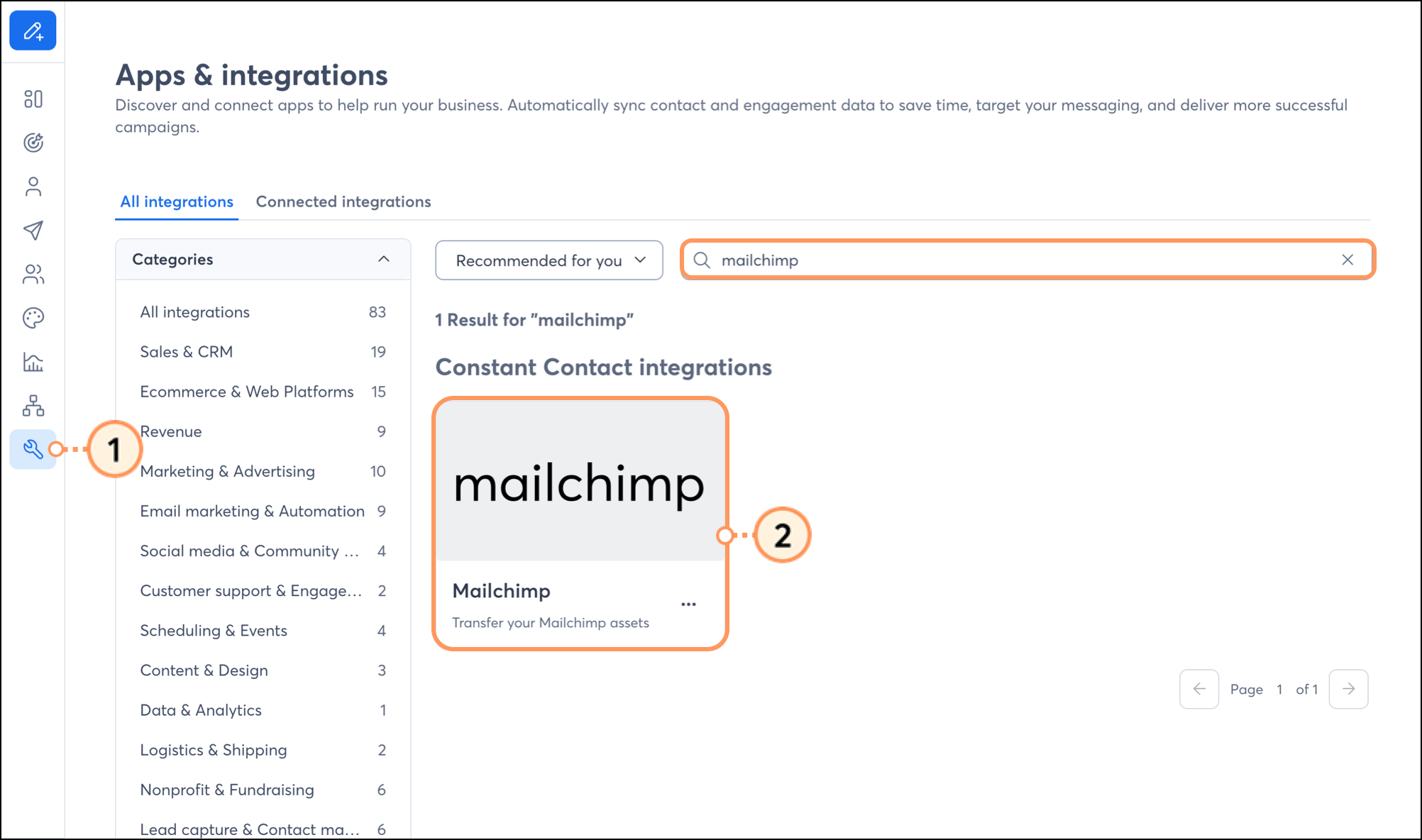
Task: Click the goals target icon in sidebar
Action: click(x=33, y=142)
